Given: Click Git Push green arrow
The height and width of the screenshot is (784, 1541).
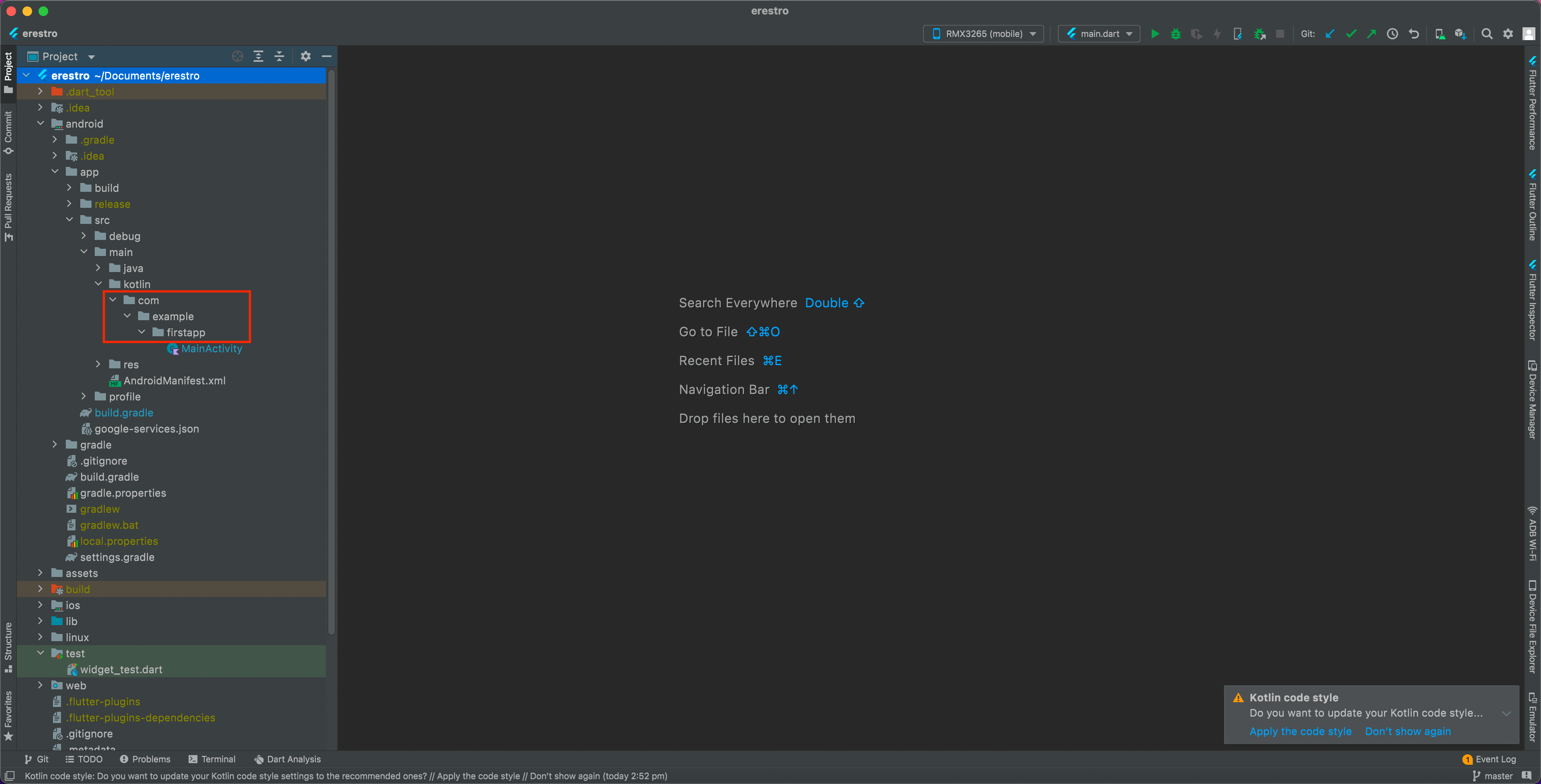Looking at the screenshot, I should 1371,34.
